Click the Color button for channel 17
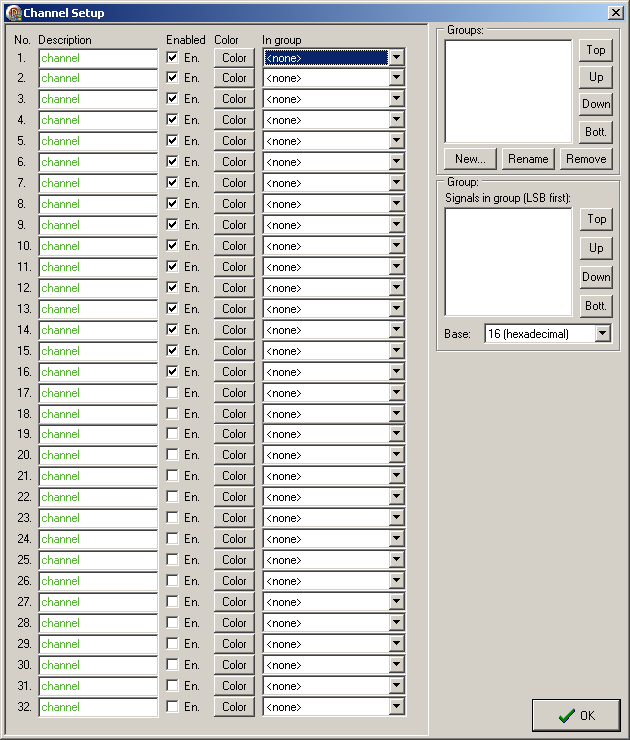This screenshot has height=740, width=630. point(234,393)
